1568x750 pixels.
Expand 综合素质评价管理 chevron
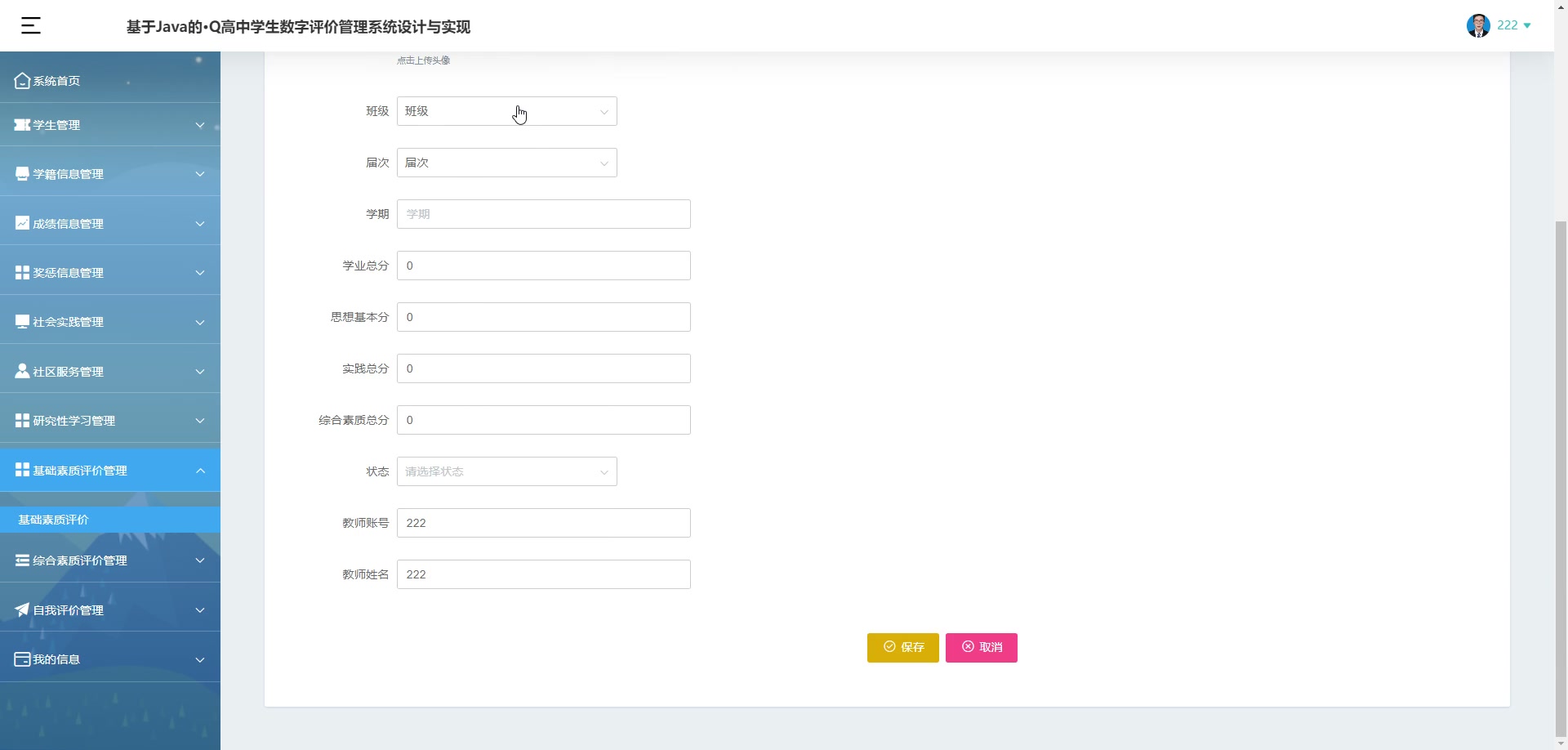200,560
